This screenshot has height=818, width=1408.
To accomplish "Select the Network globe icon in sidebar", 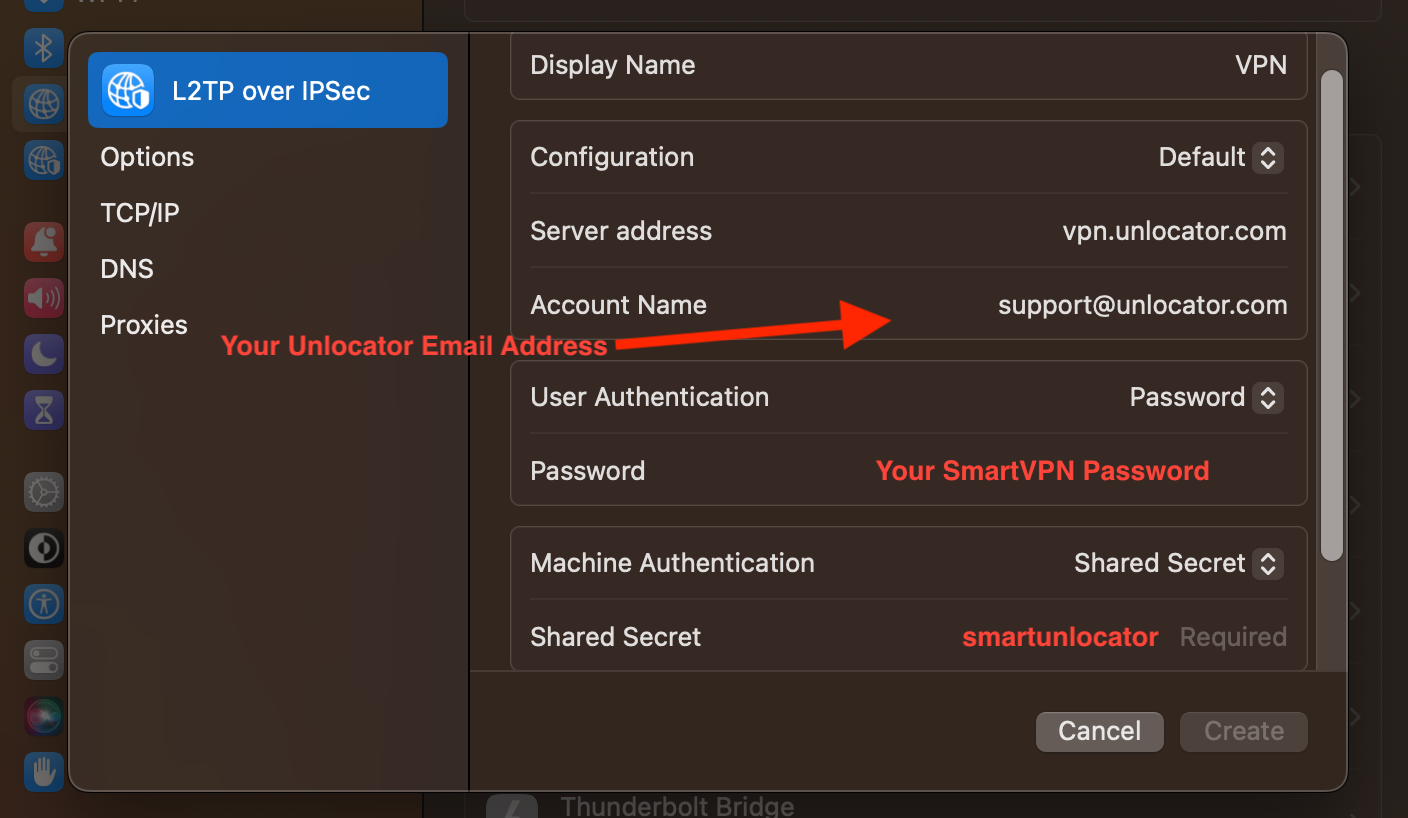I will (43, 102).
